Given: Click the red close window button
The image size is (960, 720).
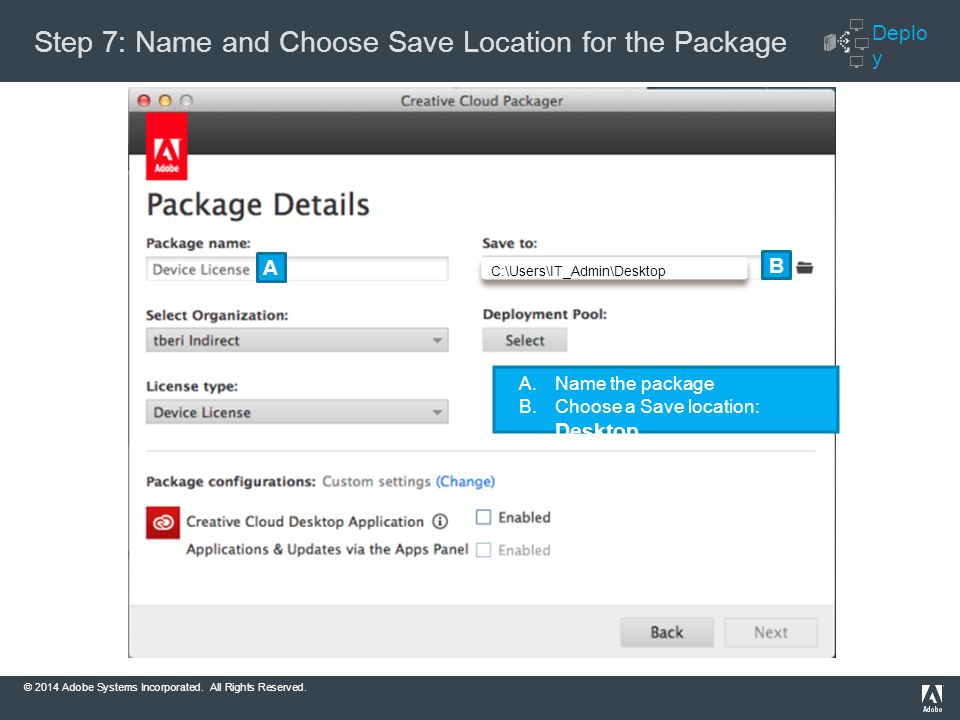Looking at the screenshot, I should [144, 100].
